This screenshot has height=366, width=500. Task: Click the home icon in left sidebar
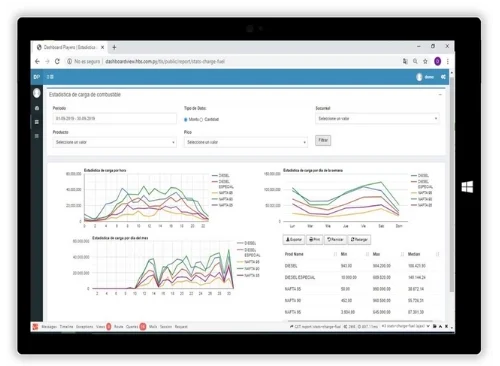[x=37, y=108]
